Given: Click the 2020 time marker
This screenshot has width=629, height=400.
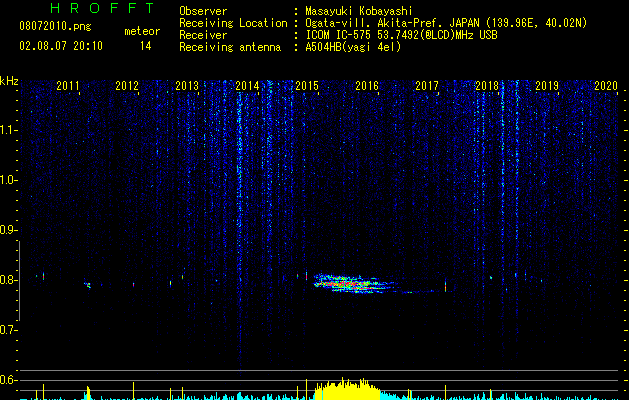Looking at the screenshot, I should point(606,86).
